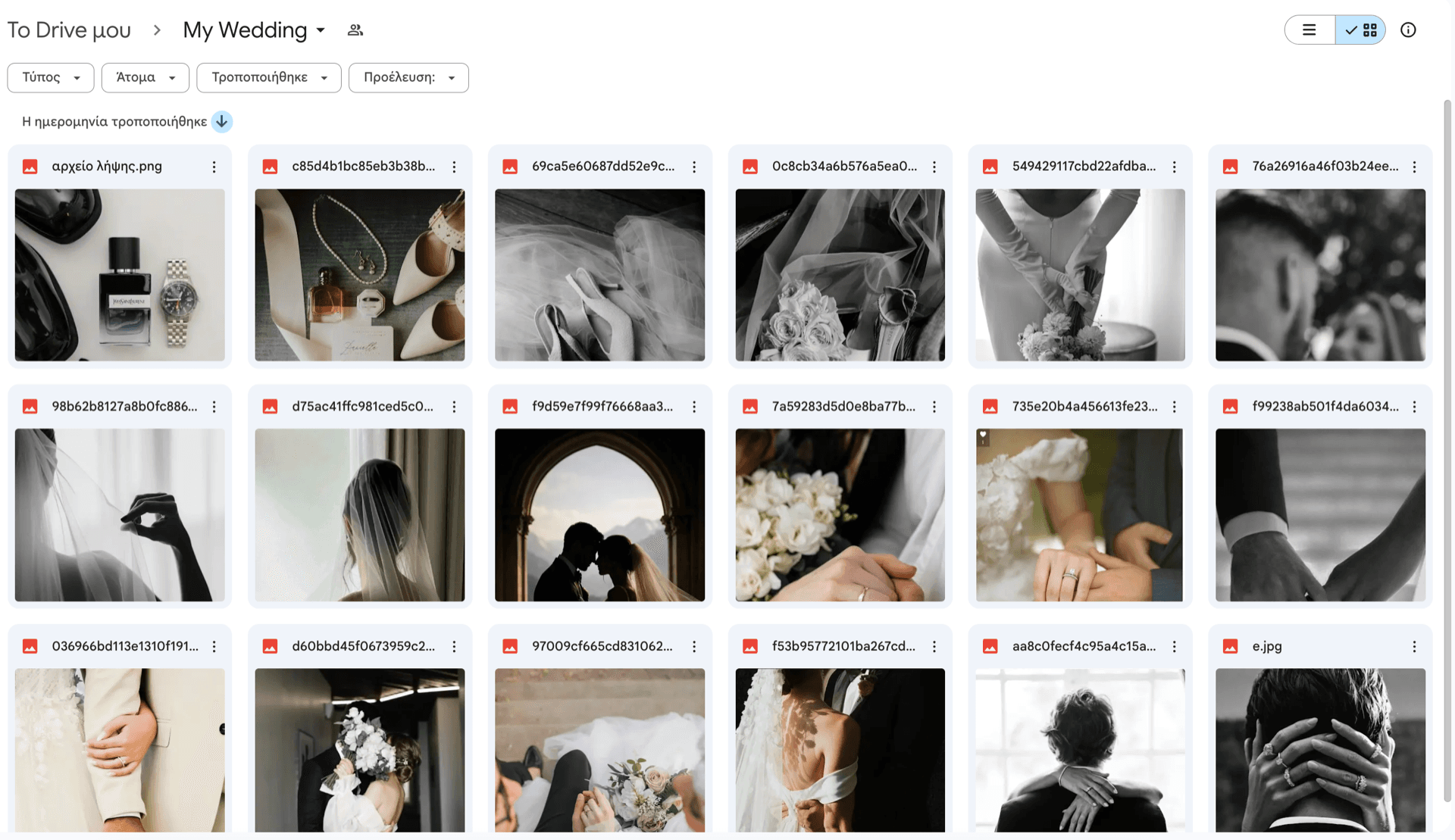Select file name d60bbd45f0673959c2...
1455x840 pixels.
(x=363, y=646)
